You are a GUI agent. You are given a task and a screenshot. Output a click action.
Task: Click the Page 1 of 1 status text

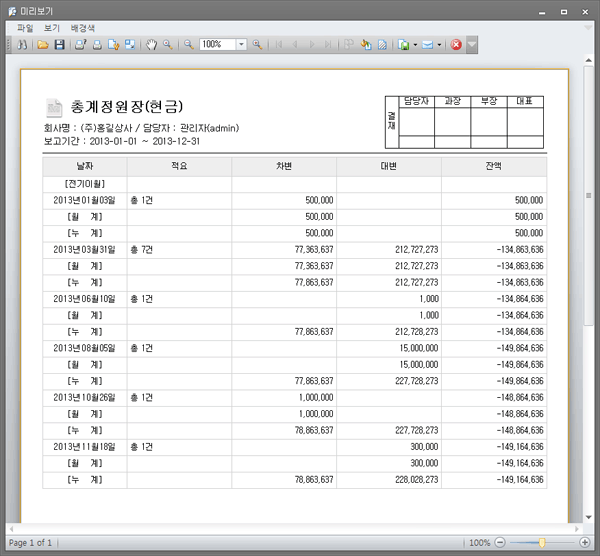pyautogui.click(x=30, y=543)
